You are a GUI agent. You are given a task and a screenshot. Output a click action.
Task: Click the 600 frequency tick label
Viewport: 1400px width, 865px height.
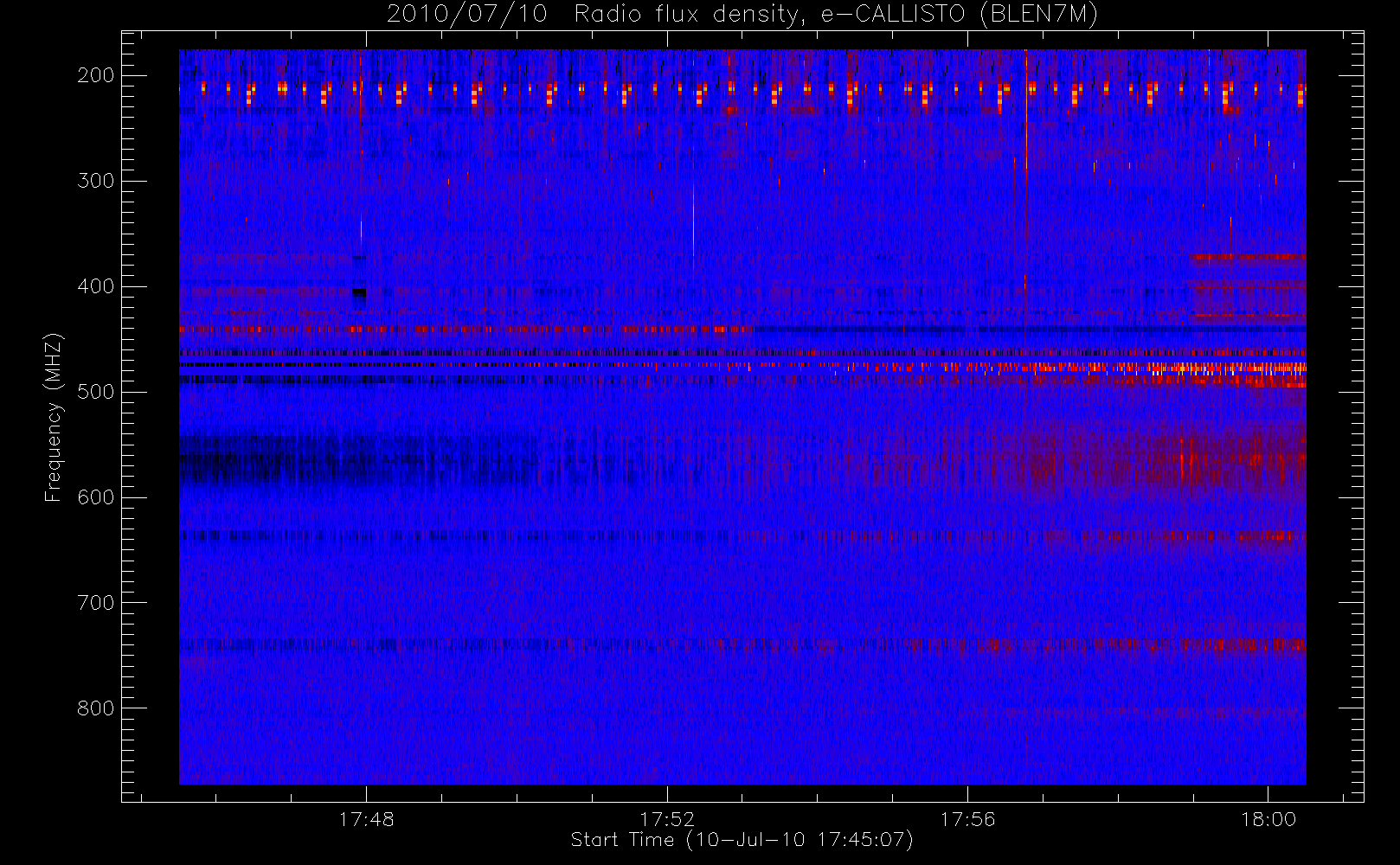[x=95, y=497]
